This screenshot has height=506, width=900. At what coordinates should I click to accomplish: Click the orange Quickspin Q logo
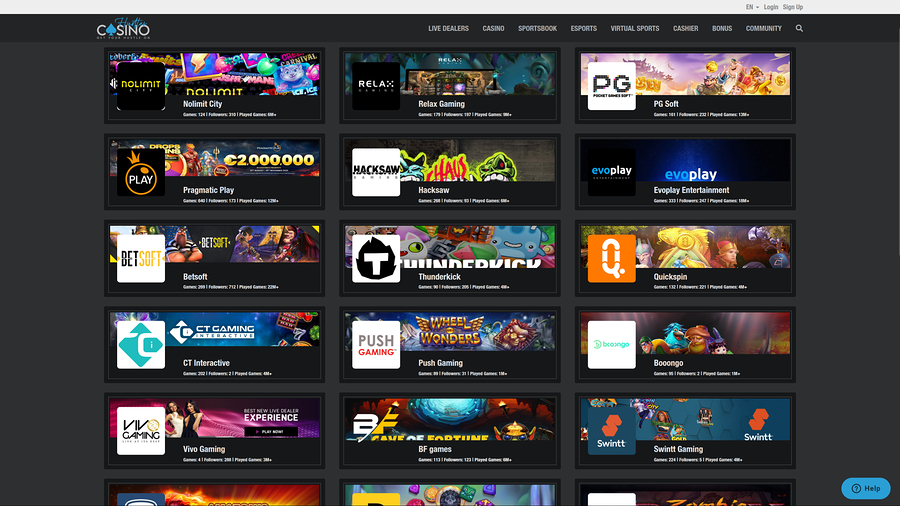tap(612, 259)
